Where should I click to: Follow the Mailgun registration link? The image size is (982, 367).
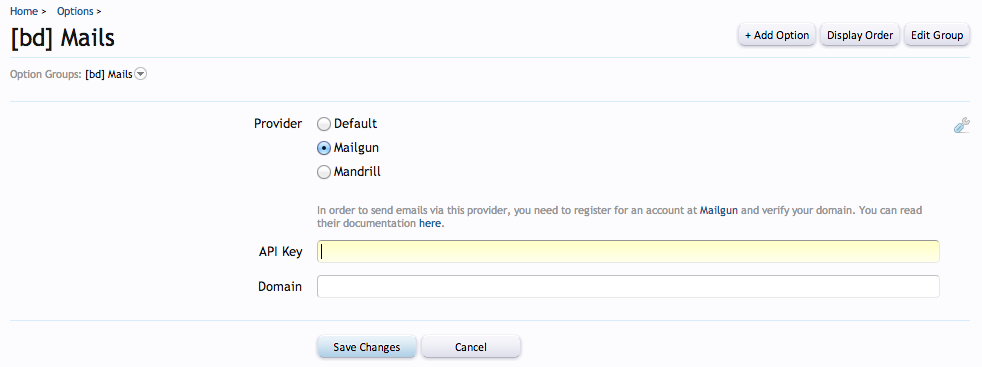(719, 210)
